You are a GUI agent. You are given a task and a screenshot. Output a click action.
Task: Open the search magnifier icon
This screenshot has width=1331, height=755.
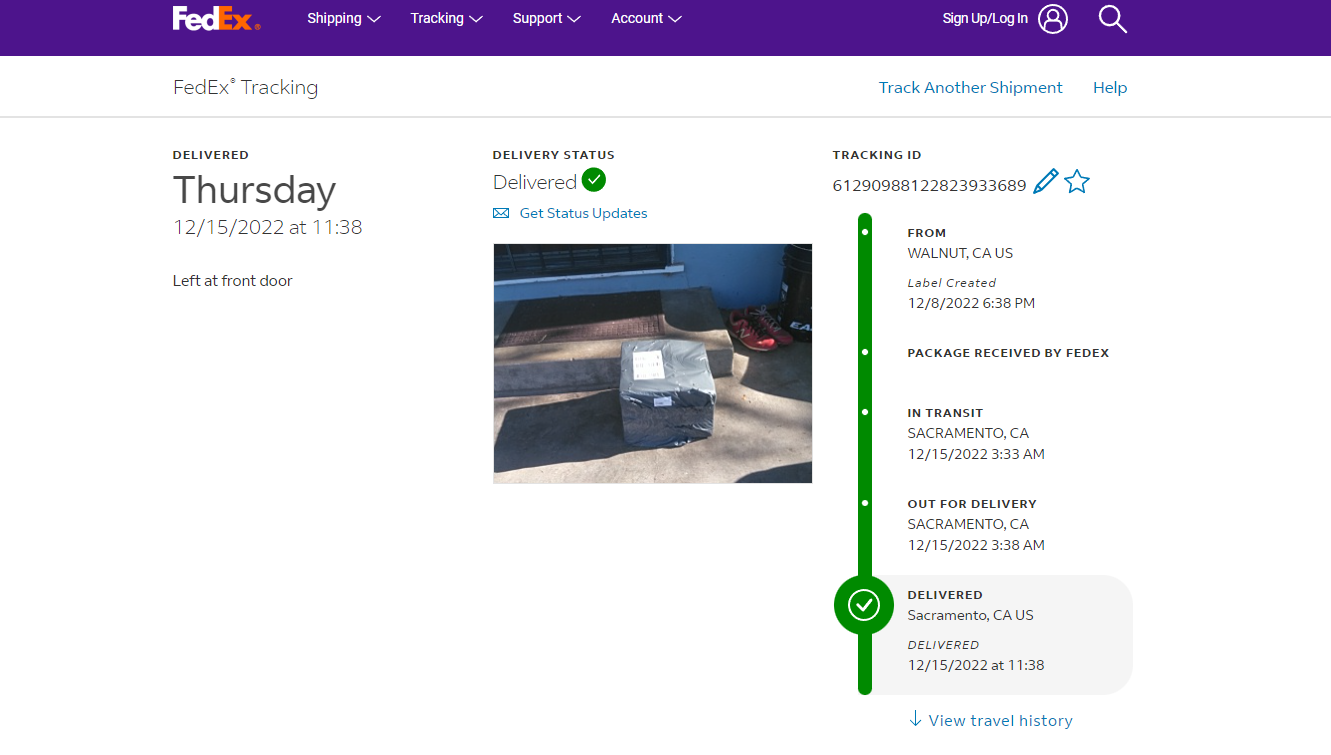click(1112, 19)
